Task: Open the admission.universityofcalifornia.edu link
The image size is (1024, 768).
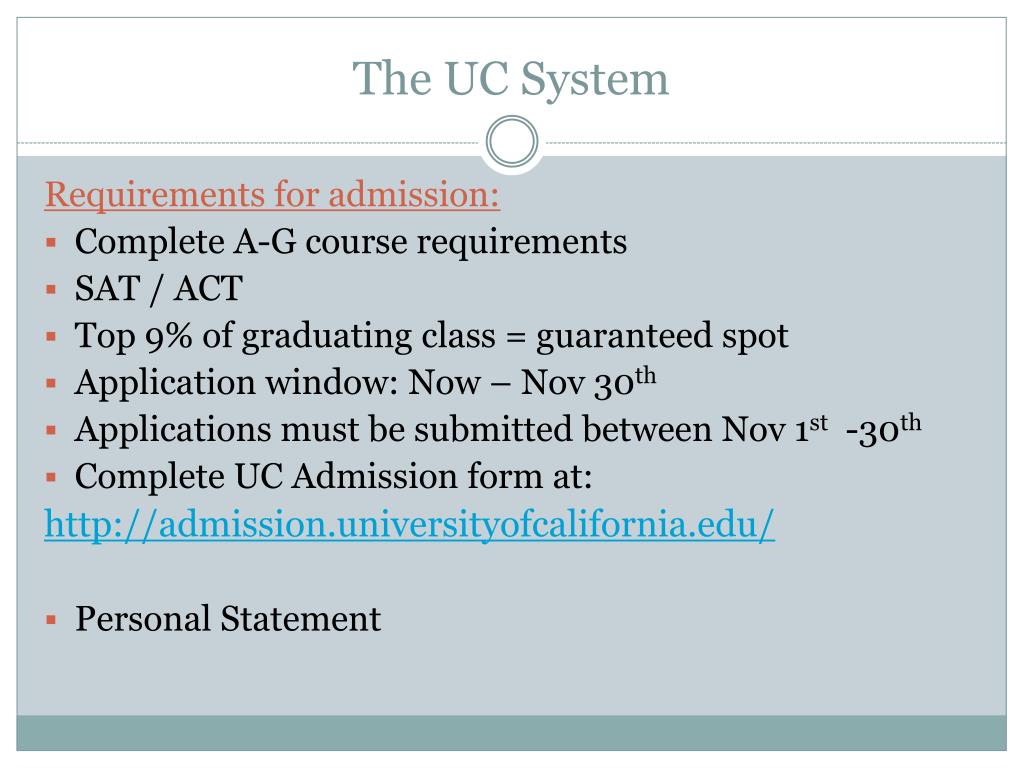Action: tap(409, 524)
